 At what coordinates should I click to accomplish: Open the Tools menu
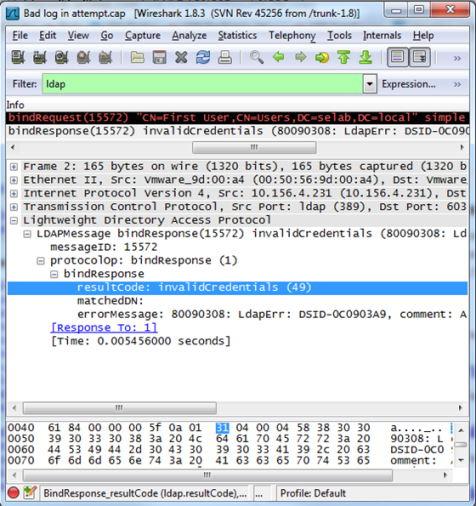pos(339,35)
